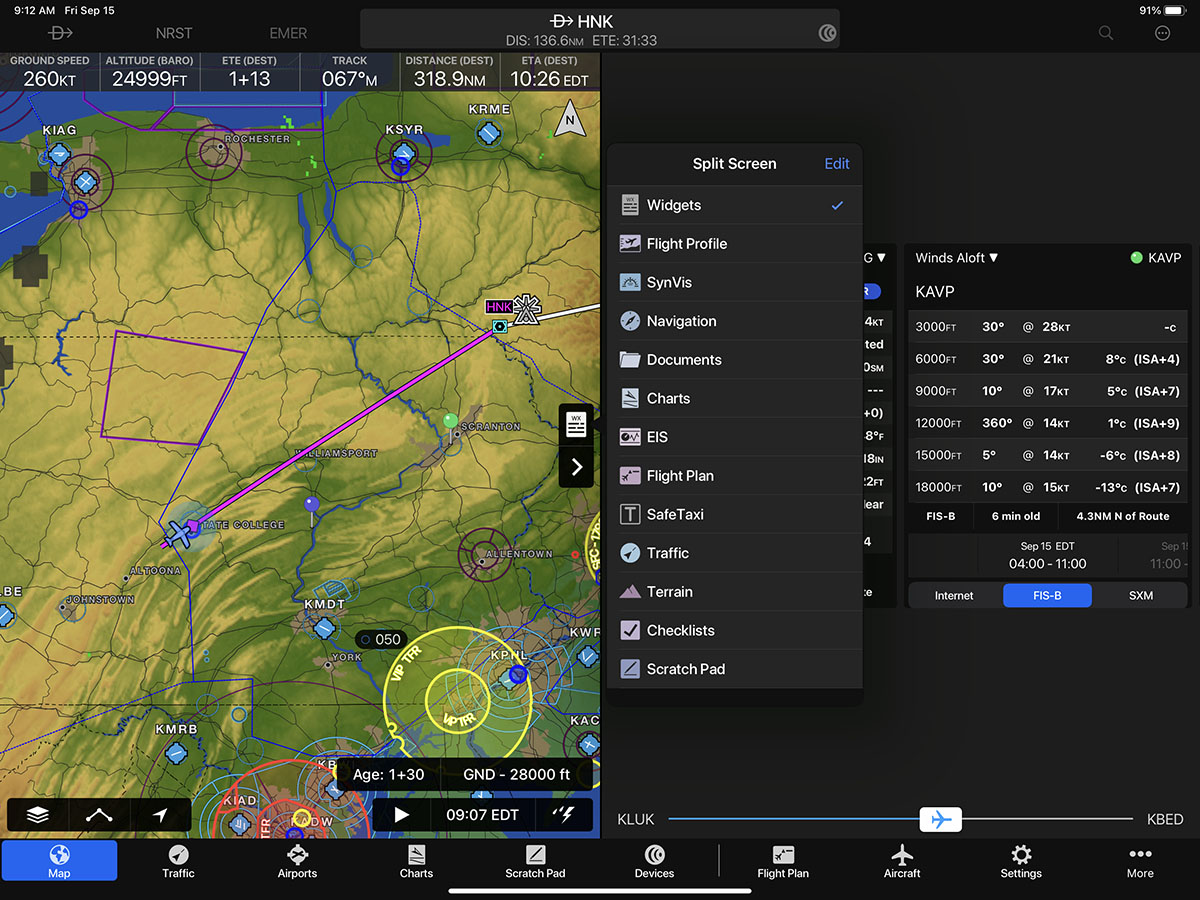1200x900 pixels.
Task: Tap the Track data field
Action: click(350, 72)
